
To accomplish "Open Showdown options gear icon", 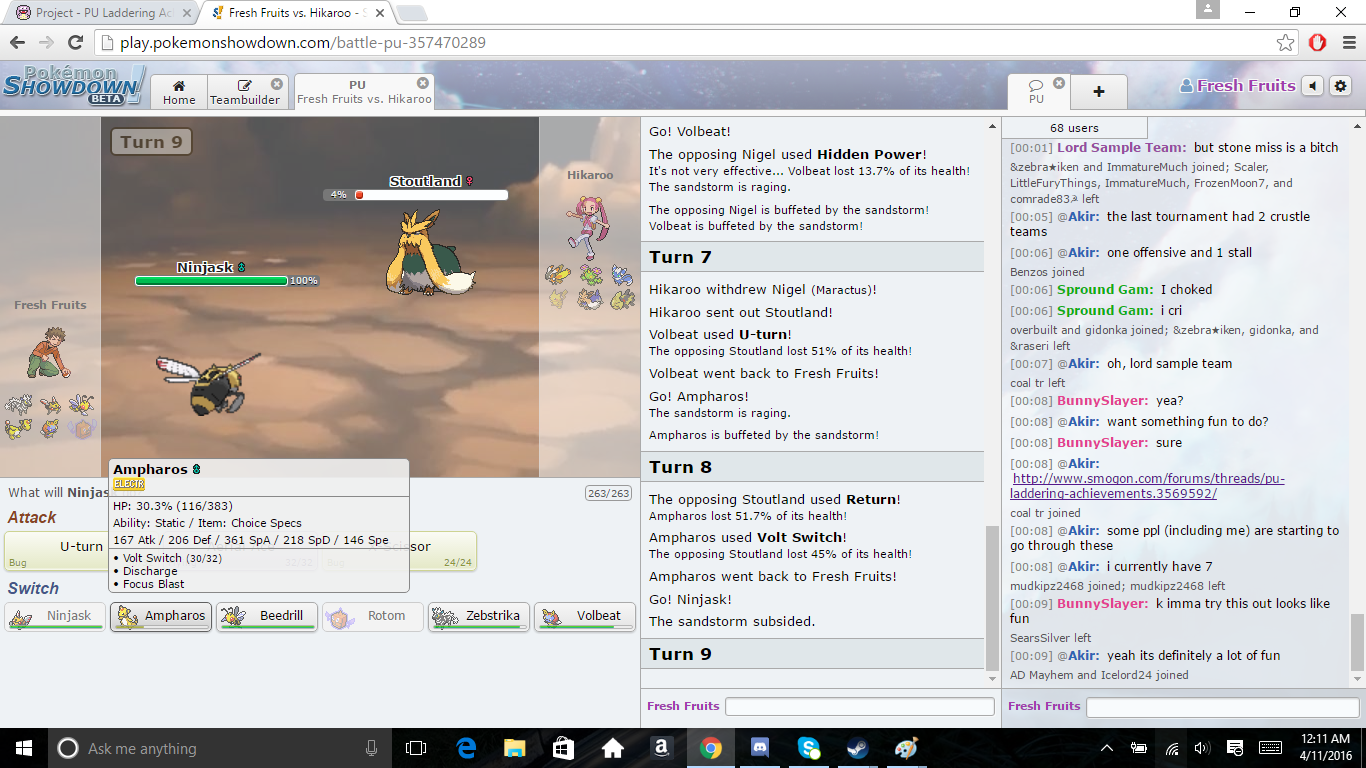I will (x=1341, y=86).
